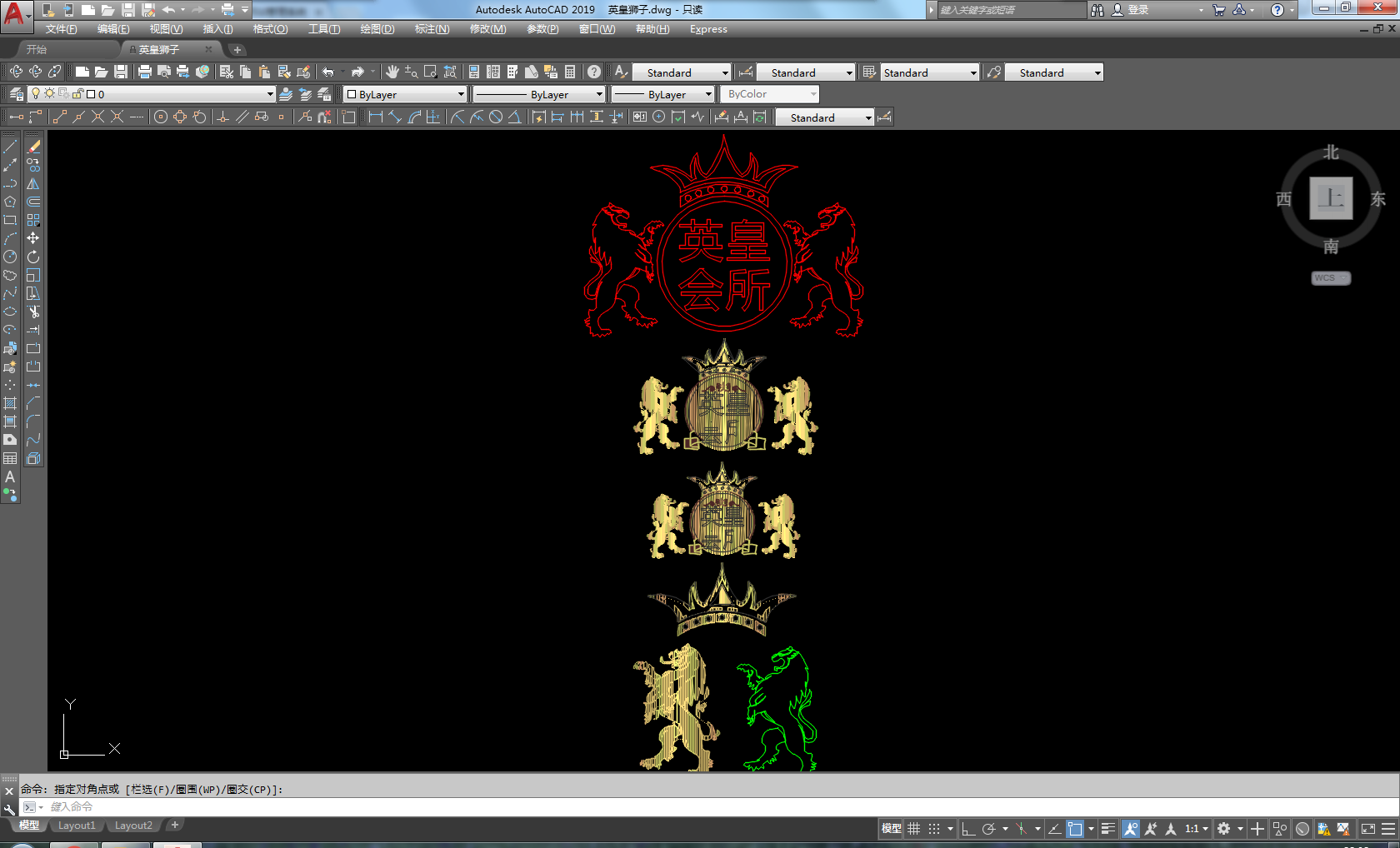This screenshot has height=848, width=1400.
Task: Activate the Pan hand tool
Action: [392, 72]
